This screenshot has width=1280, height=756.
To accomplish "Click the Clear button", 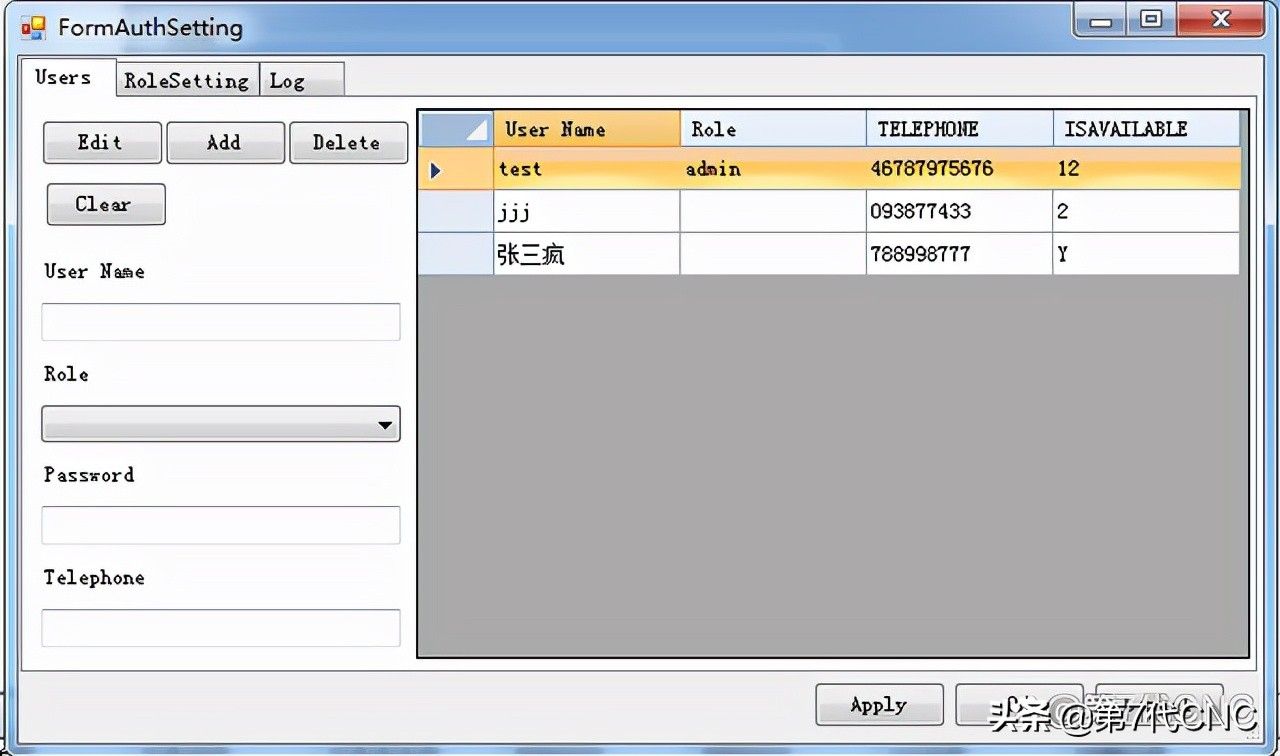I will 105,204.
